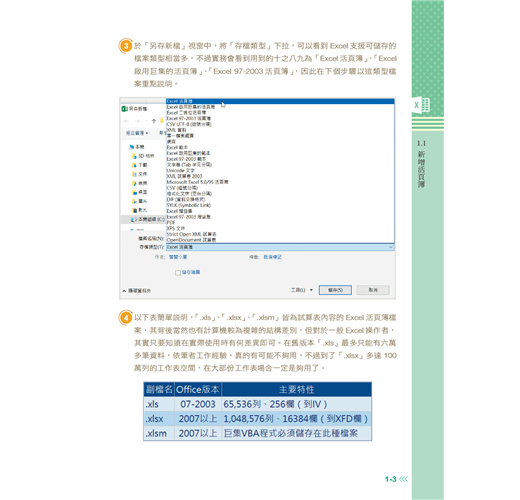Click the 取消 cancel button
Viewport: 520px width, 500px height.
pyautogui.click(x=373, y=290)
